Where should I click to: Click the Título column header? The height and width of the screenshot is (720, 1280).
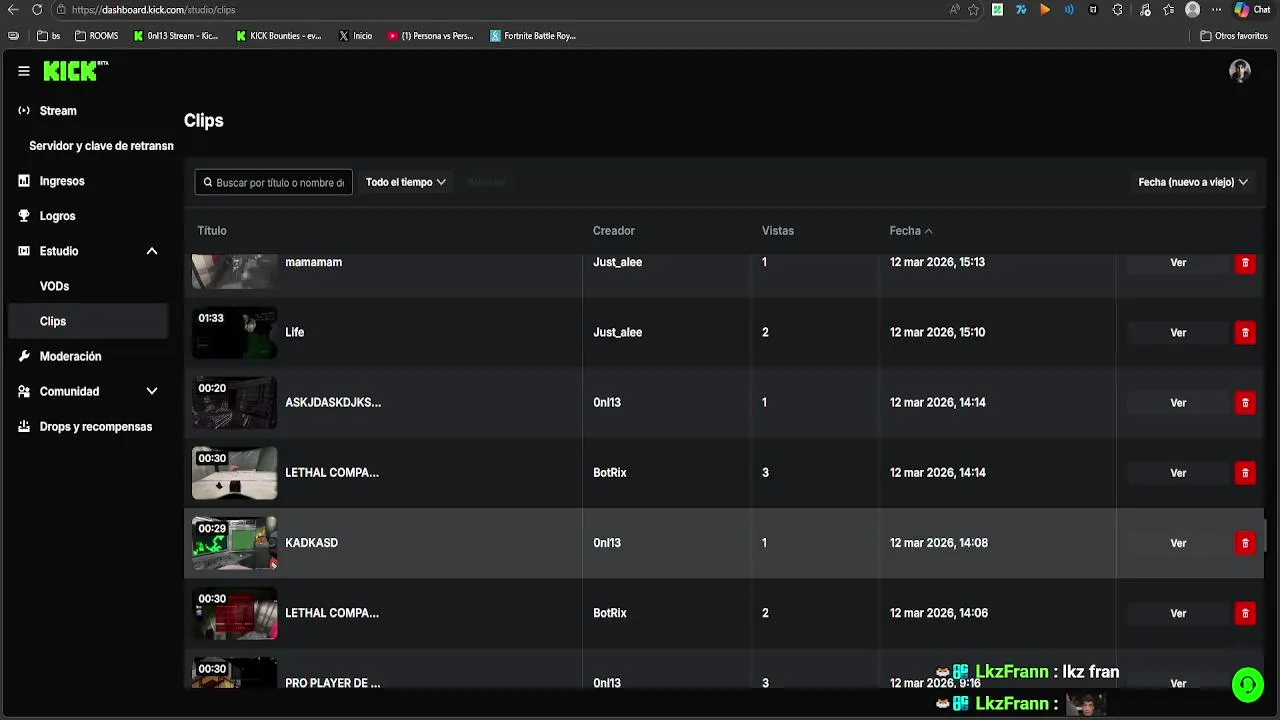click(212, 230)
